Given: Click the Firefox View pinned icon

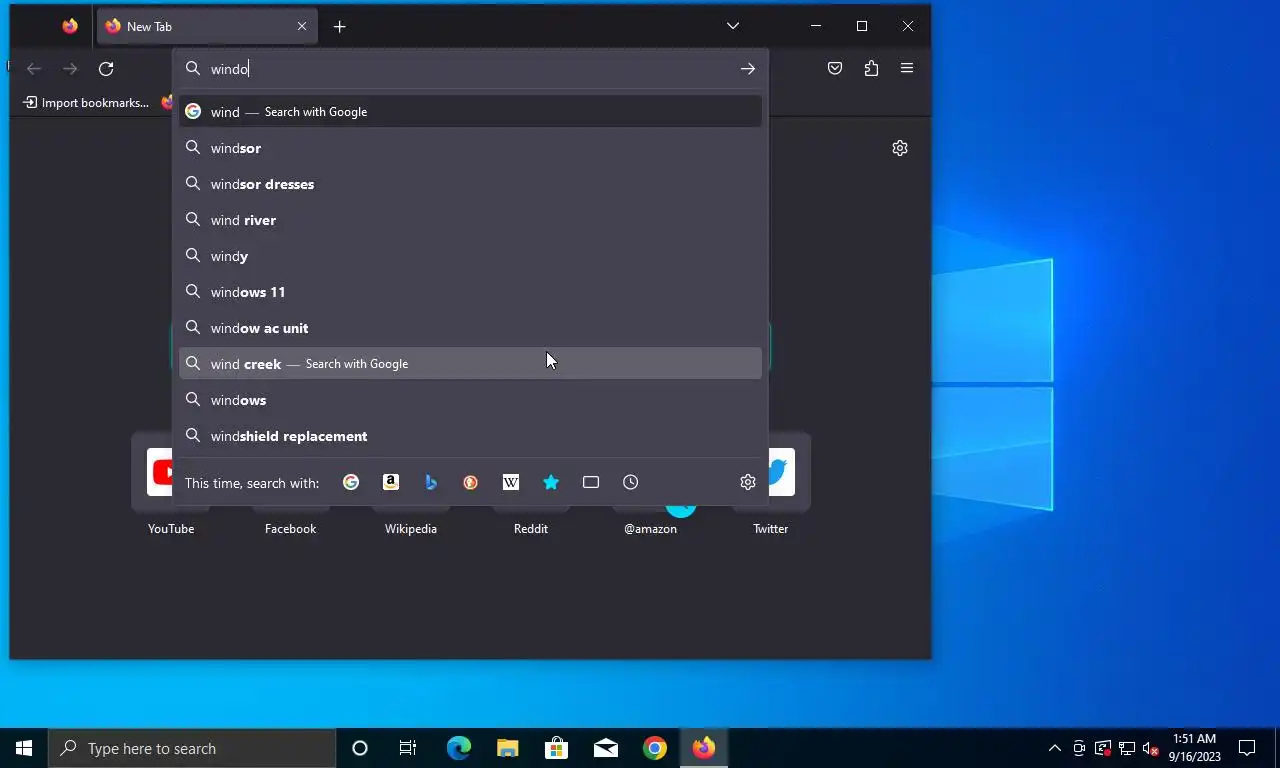Looking at the screenshot, I should coord(70,27).
